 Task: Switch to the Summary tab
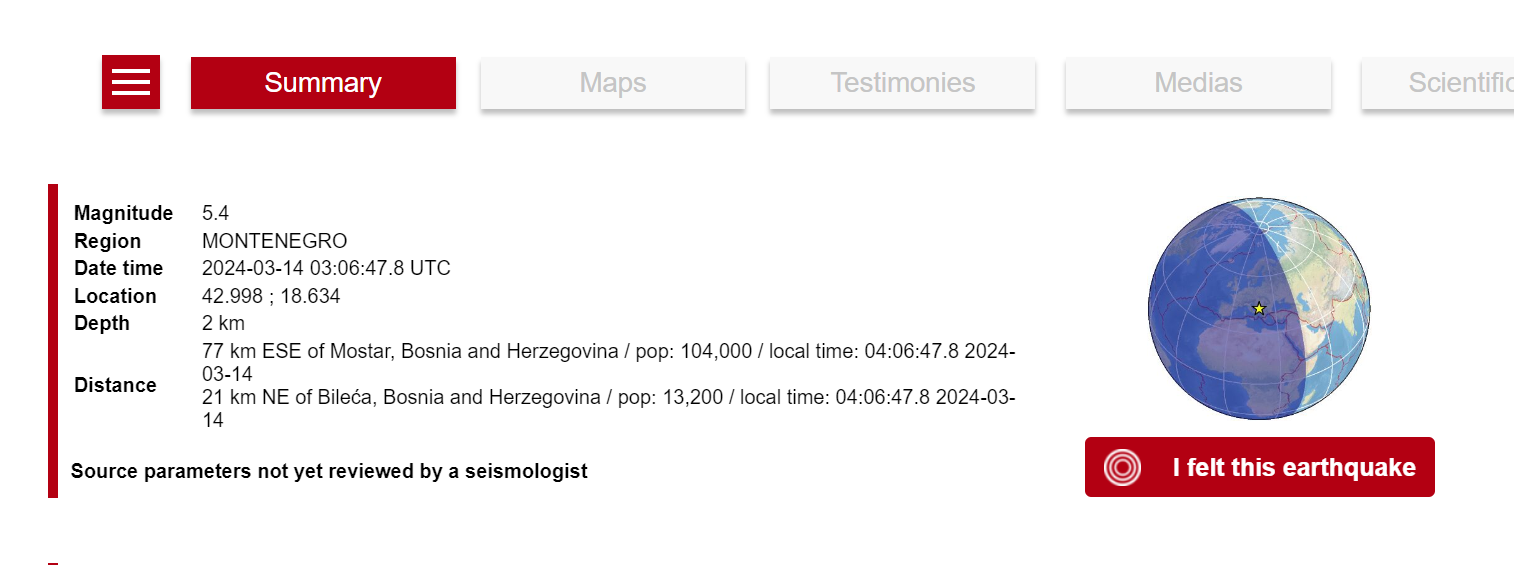coord(323,83)
